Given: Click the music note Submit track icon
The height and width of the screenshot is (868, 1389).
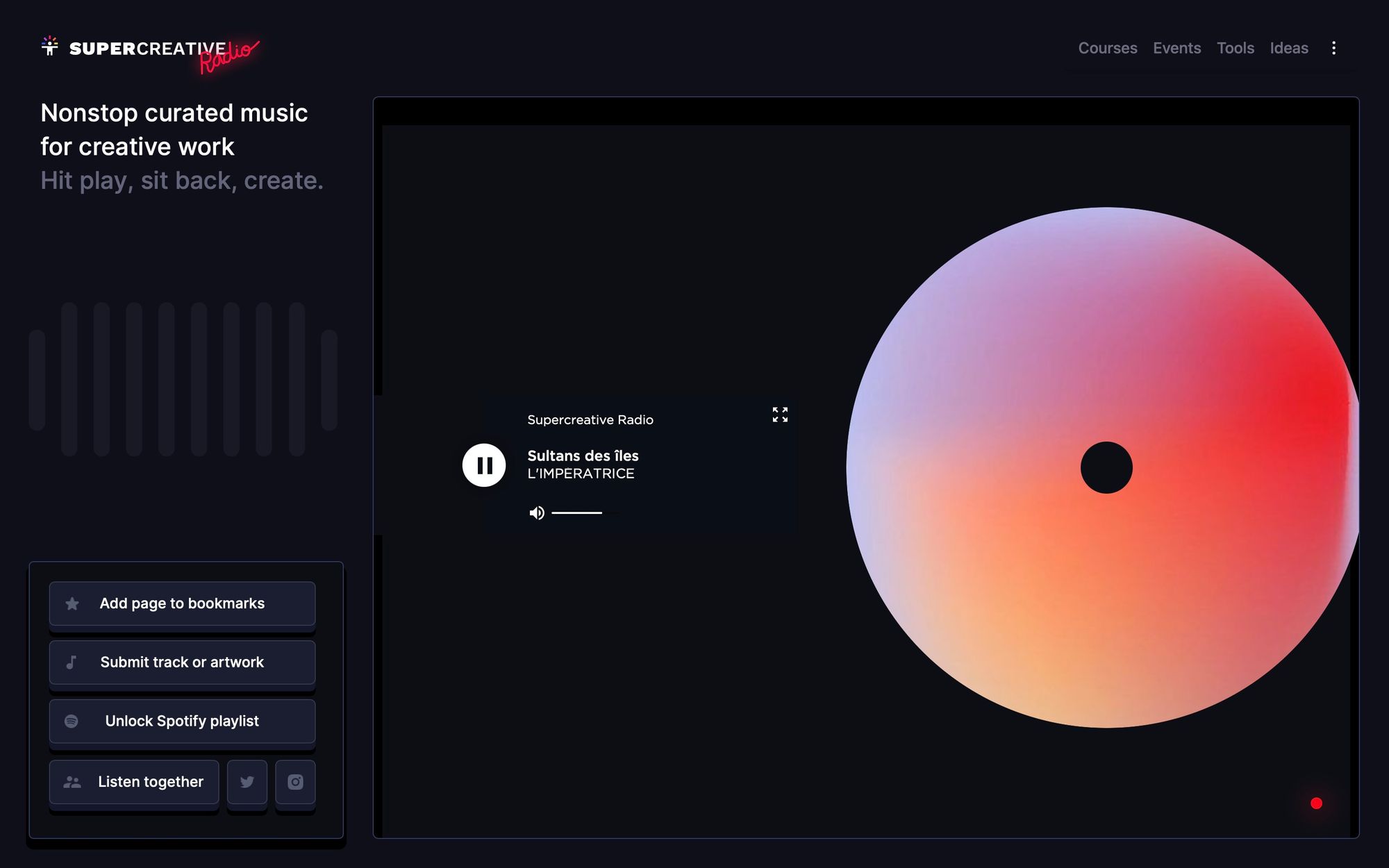Looking at the screenshot, I should point(71,662).
